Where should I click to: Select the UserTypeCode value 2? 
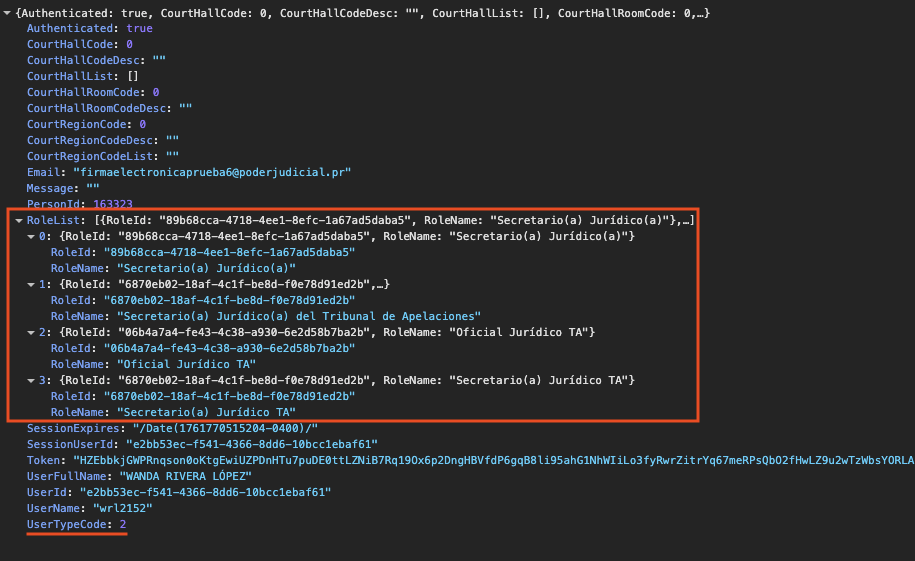click(122, 524)
